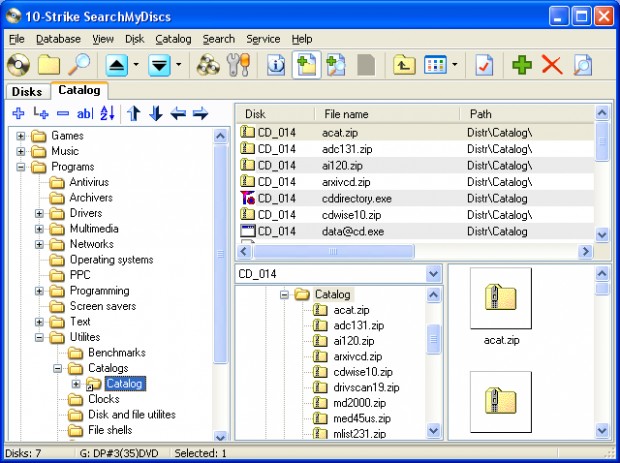
Task: Collapse the Programs folder node
Action: [x=21, y=167]
